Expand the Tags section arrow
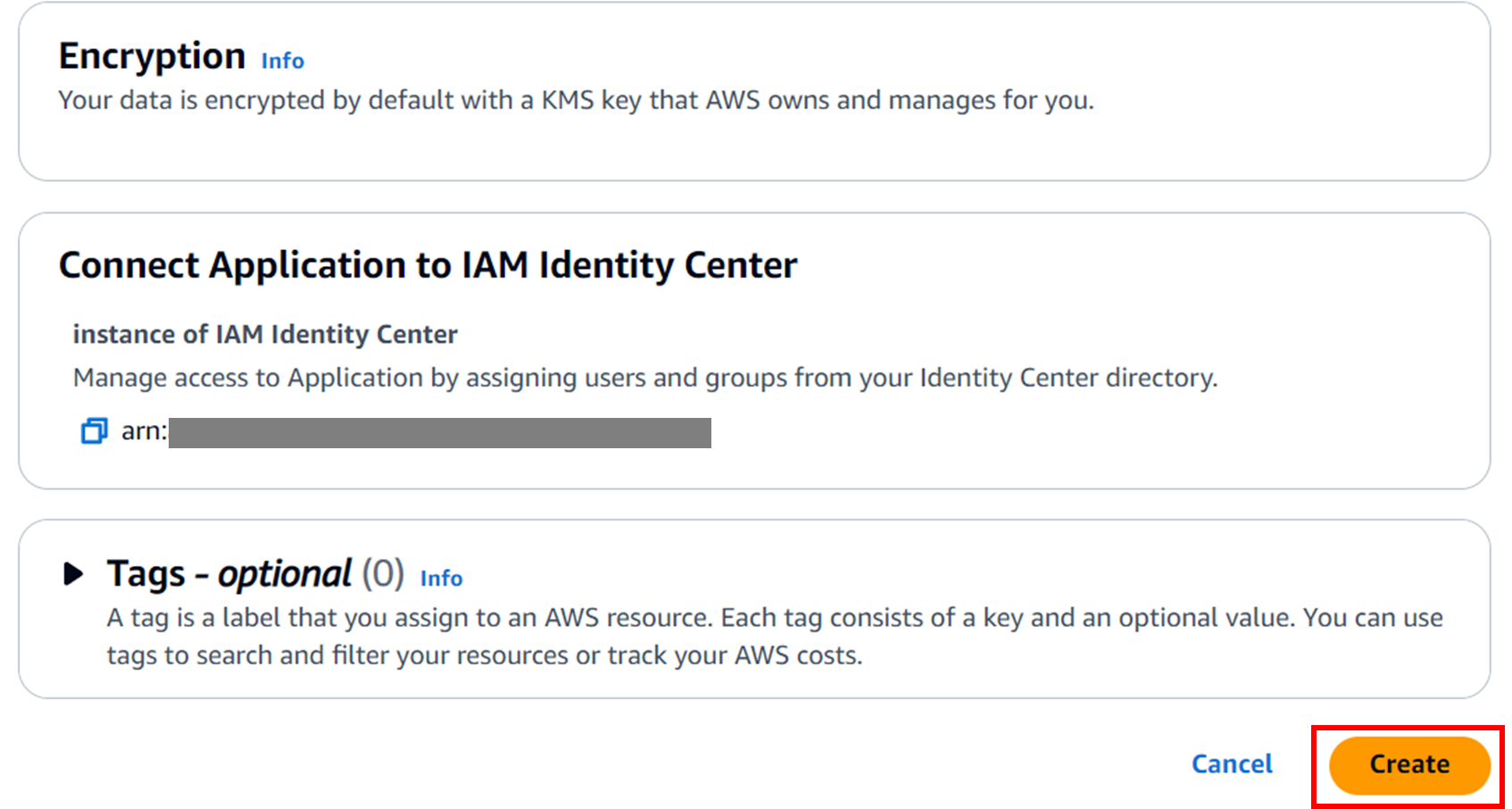Image resolution: width=1512 pixels, height=809 pixels. [x=73, y=573]
